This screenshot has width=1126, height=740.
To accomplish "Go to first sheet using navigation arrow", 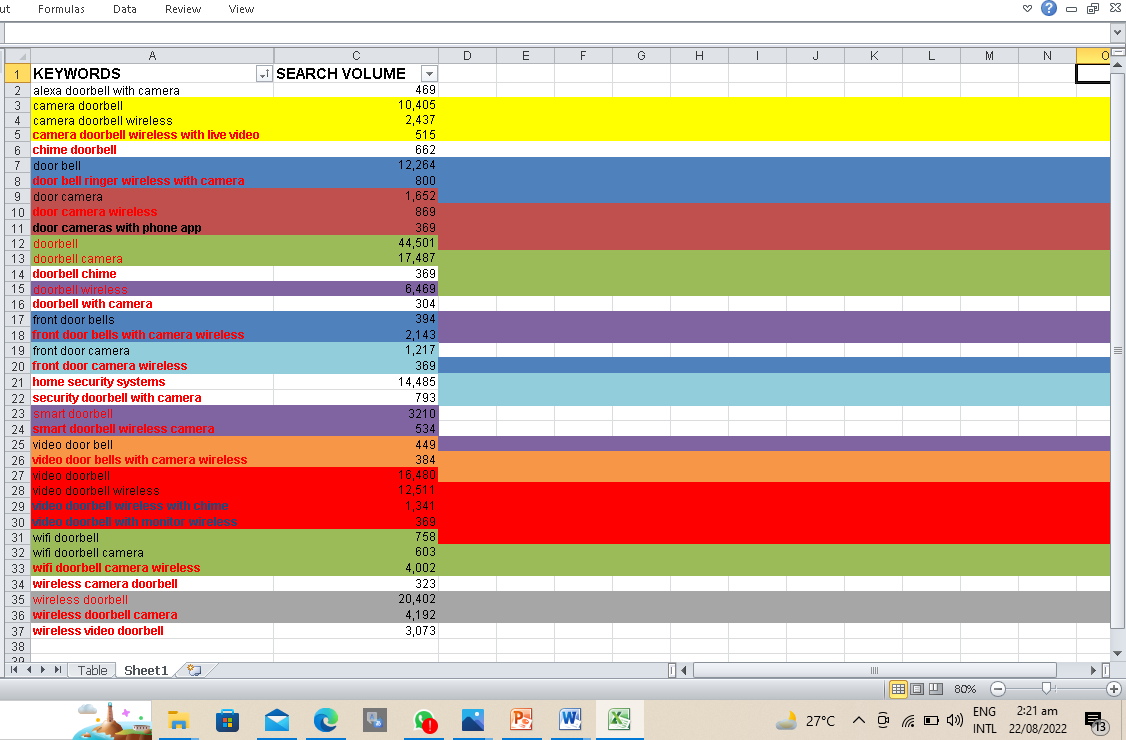I will point(13,670).
